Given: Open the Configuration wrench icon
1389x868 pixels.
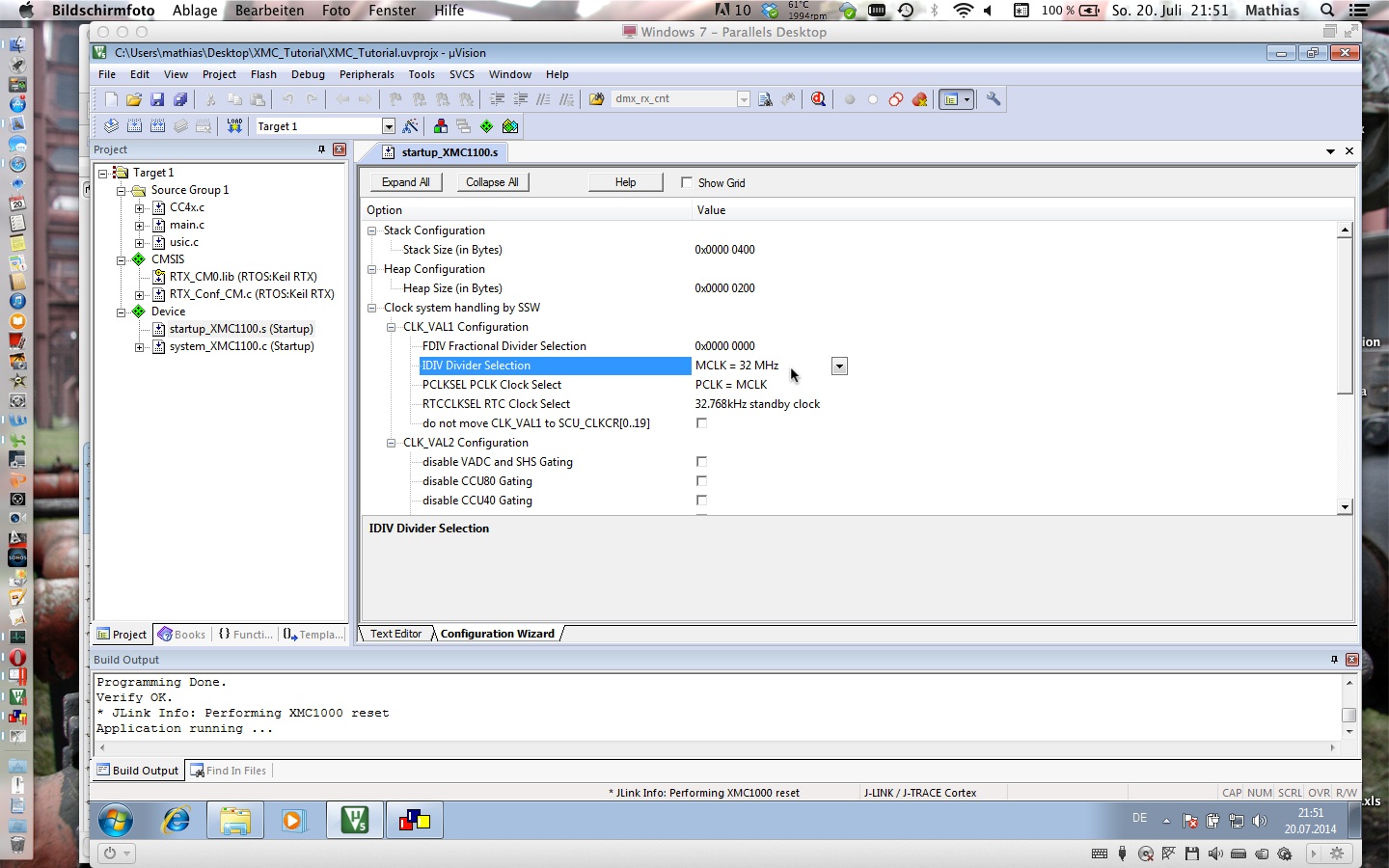Looking at the screenshot, I should 994,99.
